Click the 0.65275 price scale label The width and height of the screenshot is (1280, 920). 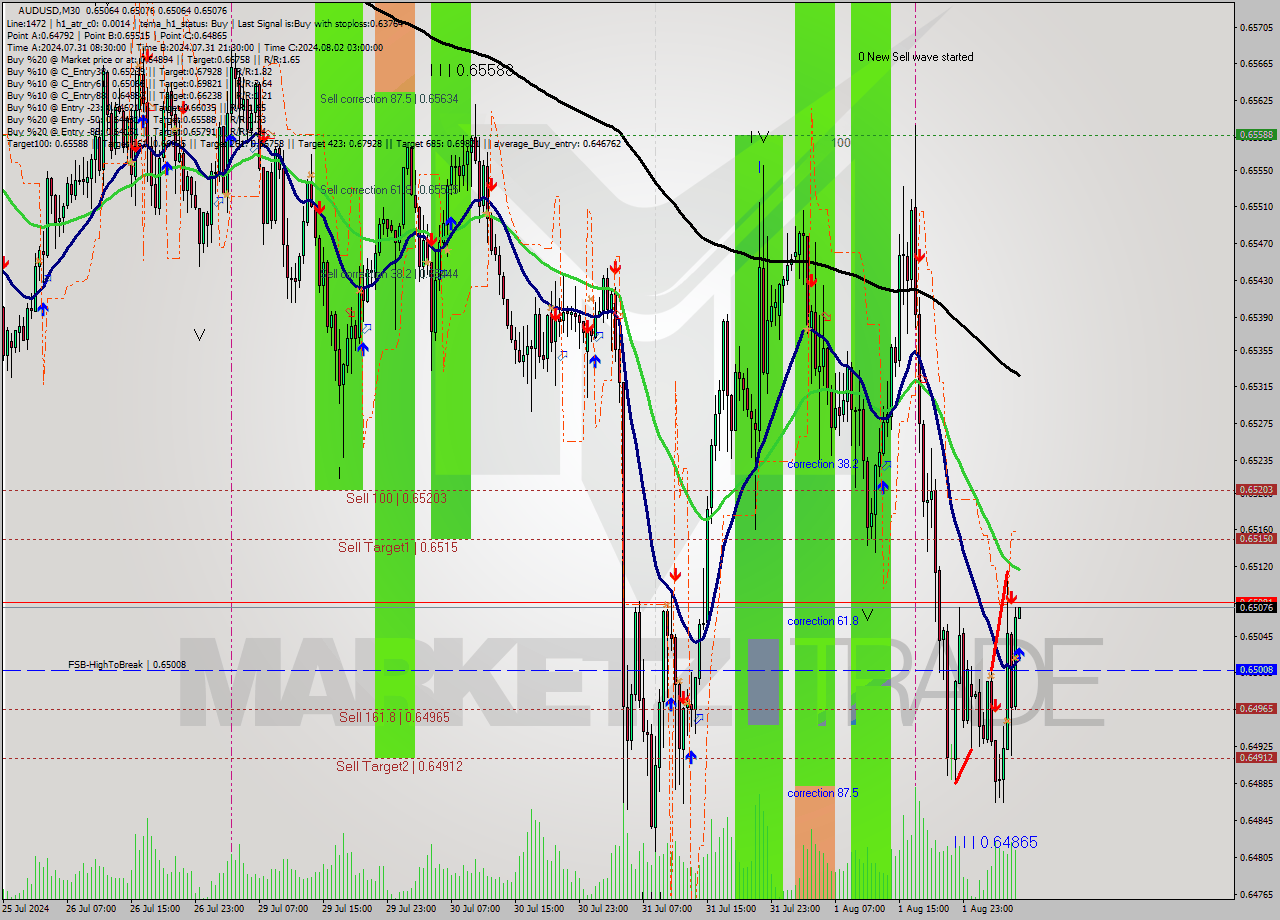pyautogui.click(x=1256, y=424)
